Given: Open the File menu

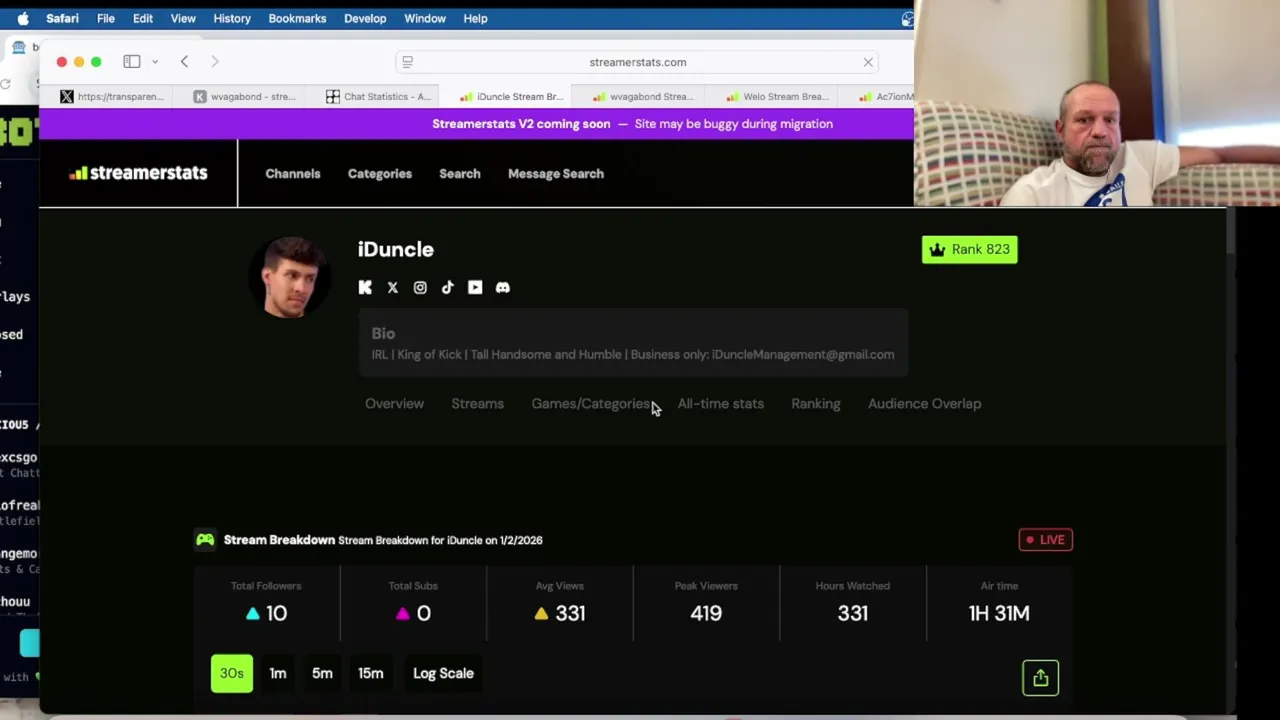Looking at the screenshot, I should pos(105,18).
